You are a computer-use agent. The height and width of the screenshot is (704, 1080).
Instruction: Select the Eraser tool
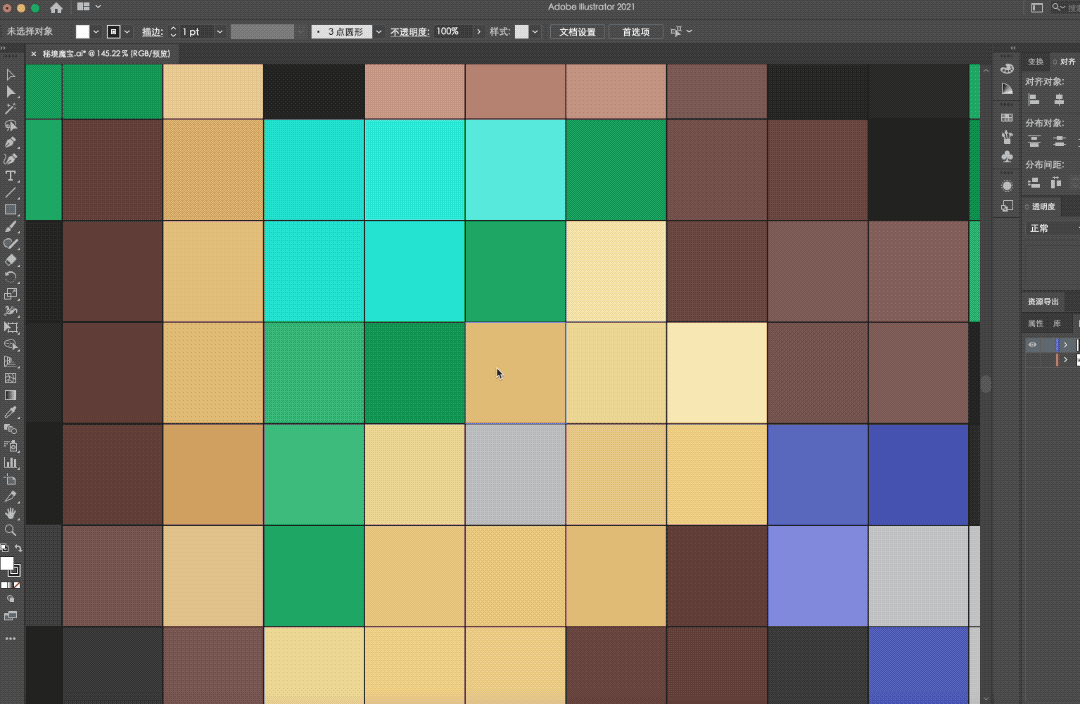pos(10,260)
